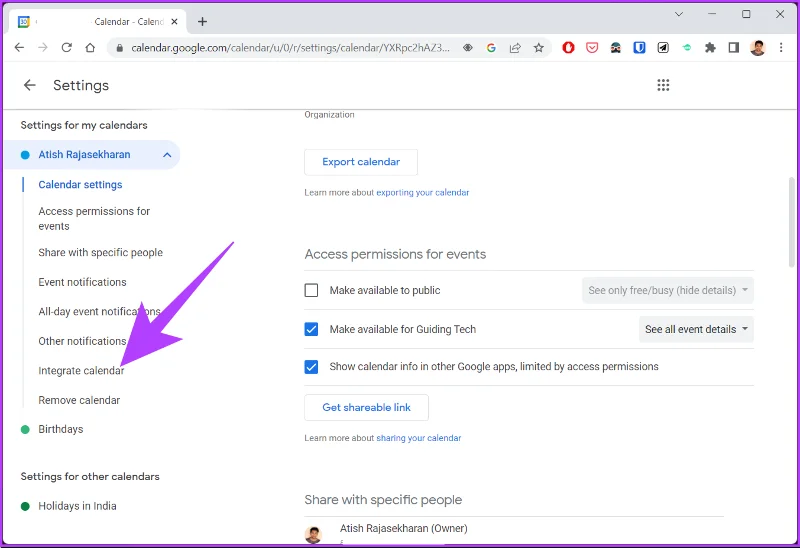Screen dimensions: 800x548
Task: Open the Pocket extension
Action: 592,47
